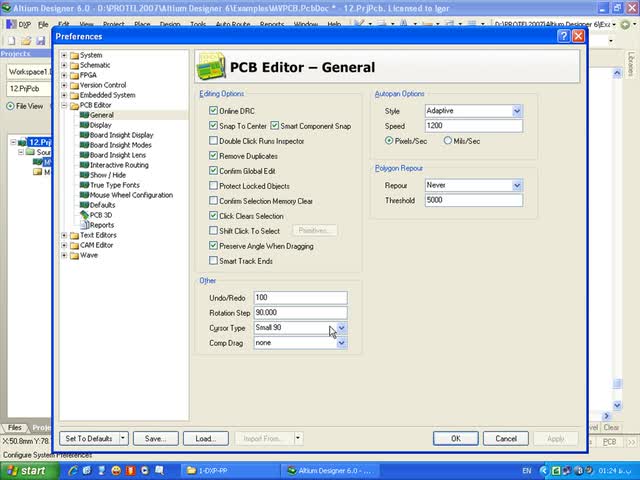Select the Mils/Sec radio button

[x=448, y=141]
